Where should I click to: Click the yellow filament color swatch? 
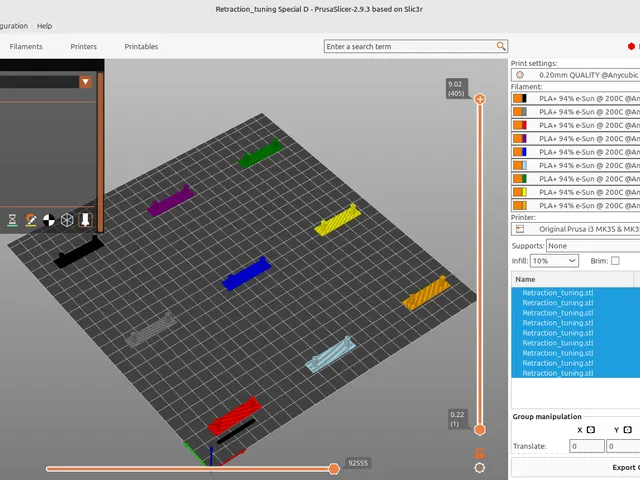click(x=520, y=192)
